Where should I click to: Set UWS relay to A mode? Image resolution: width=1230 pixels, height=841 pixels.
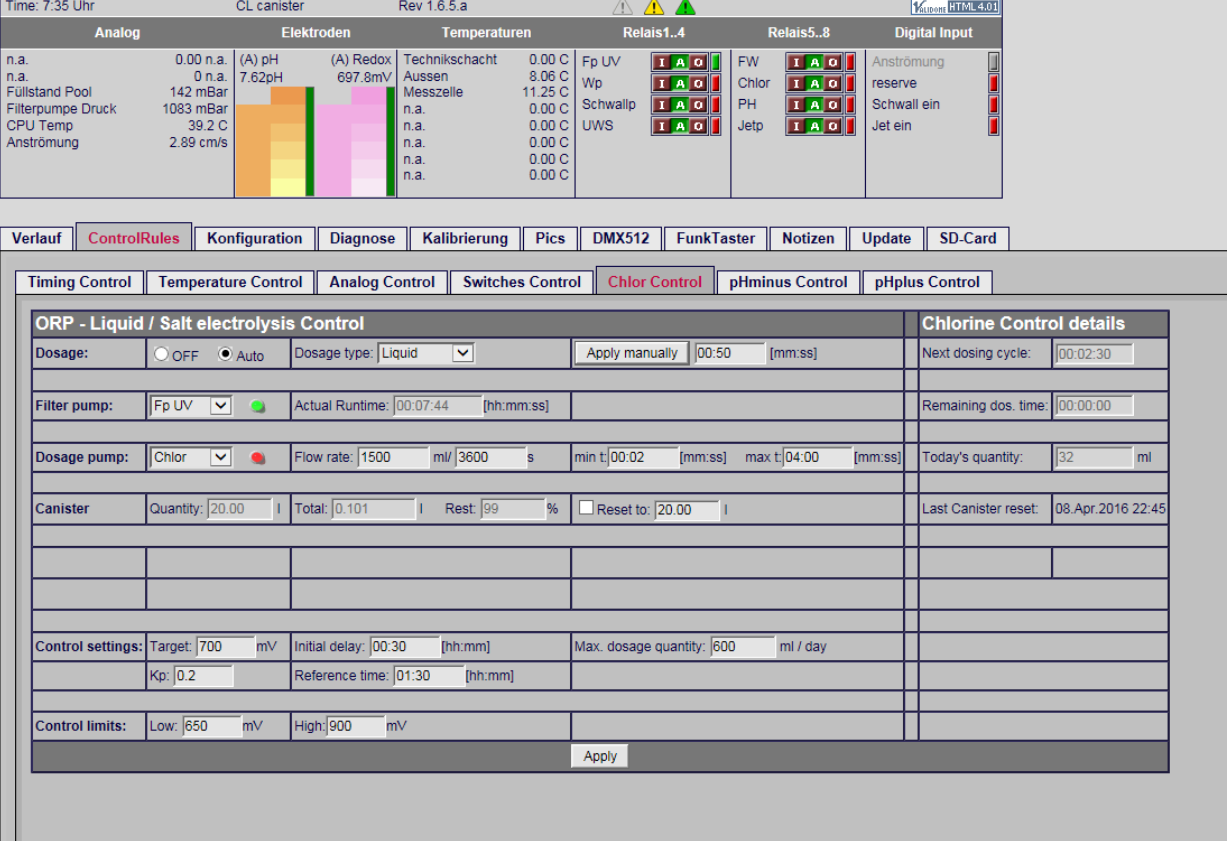click(x=680, y=126)
